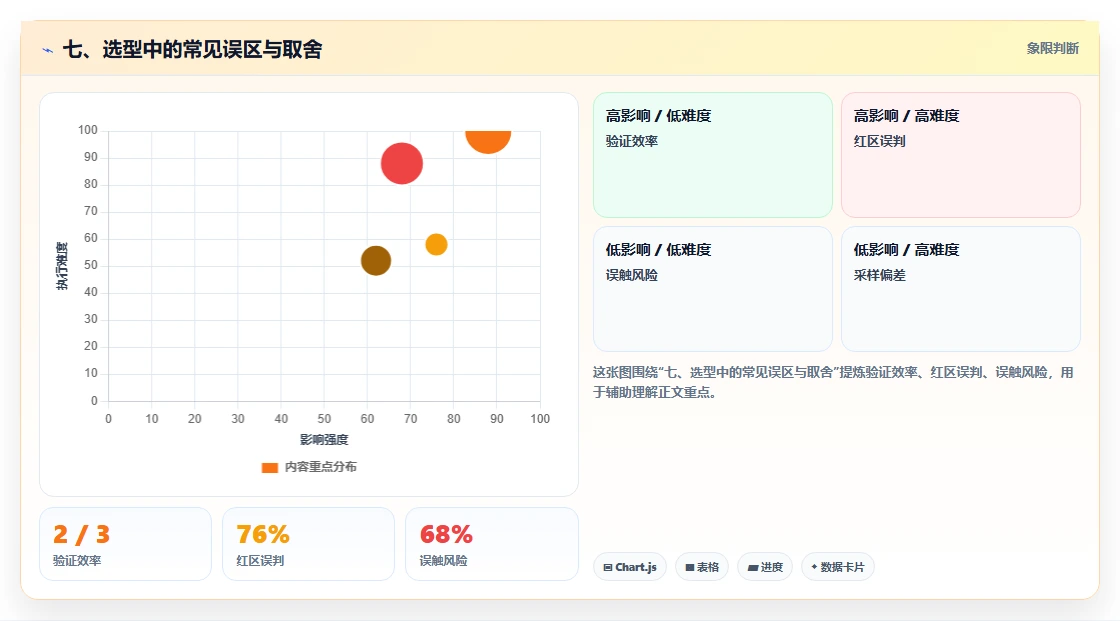The height and width of the screenshot is (621, 1120).
Task: Select the Chart.js tag chip
Action: click(630, 567)
